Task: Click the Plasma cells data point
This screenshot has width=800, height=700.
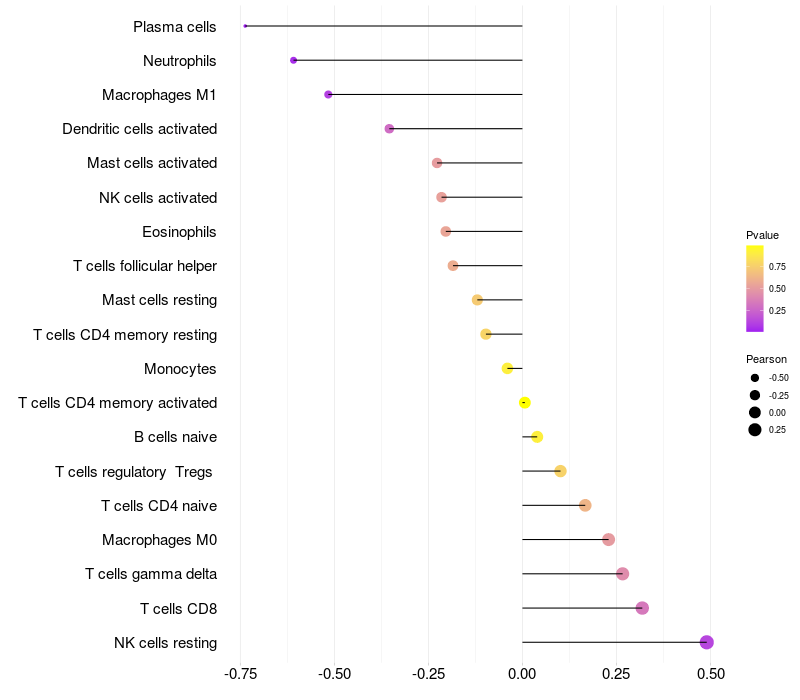Action: [245, 26]
